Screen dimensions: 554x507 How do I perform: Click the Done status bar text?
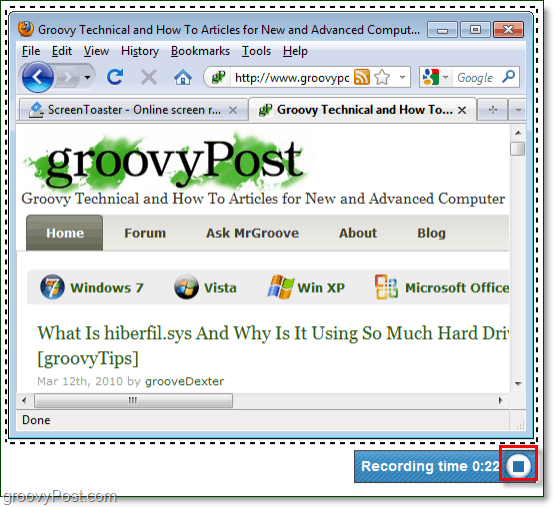pyautogui.click(x=36, y=420)
